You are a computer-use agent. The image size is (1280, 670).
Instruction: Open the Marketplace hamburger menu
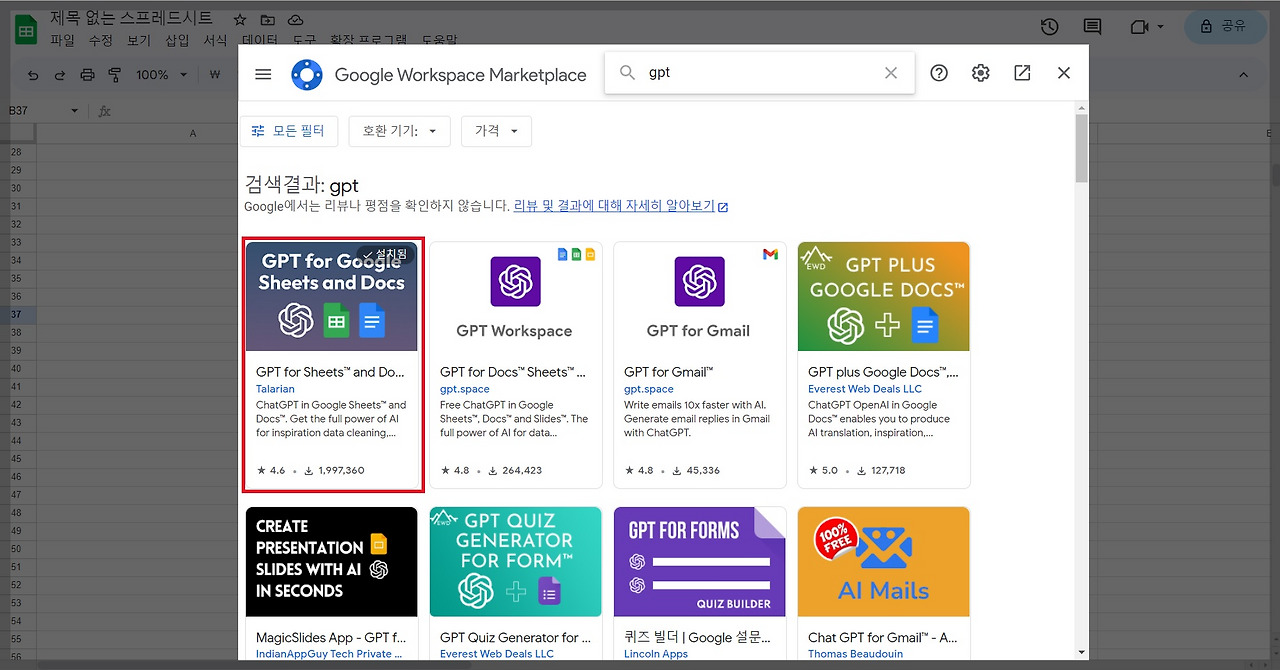(263, 74)
